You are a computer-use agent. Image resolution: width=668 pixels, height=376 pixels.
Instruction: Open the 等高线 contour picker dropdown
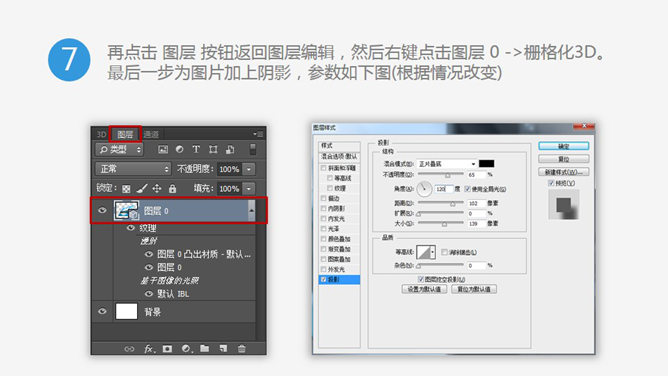point(432,252)
